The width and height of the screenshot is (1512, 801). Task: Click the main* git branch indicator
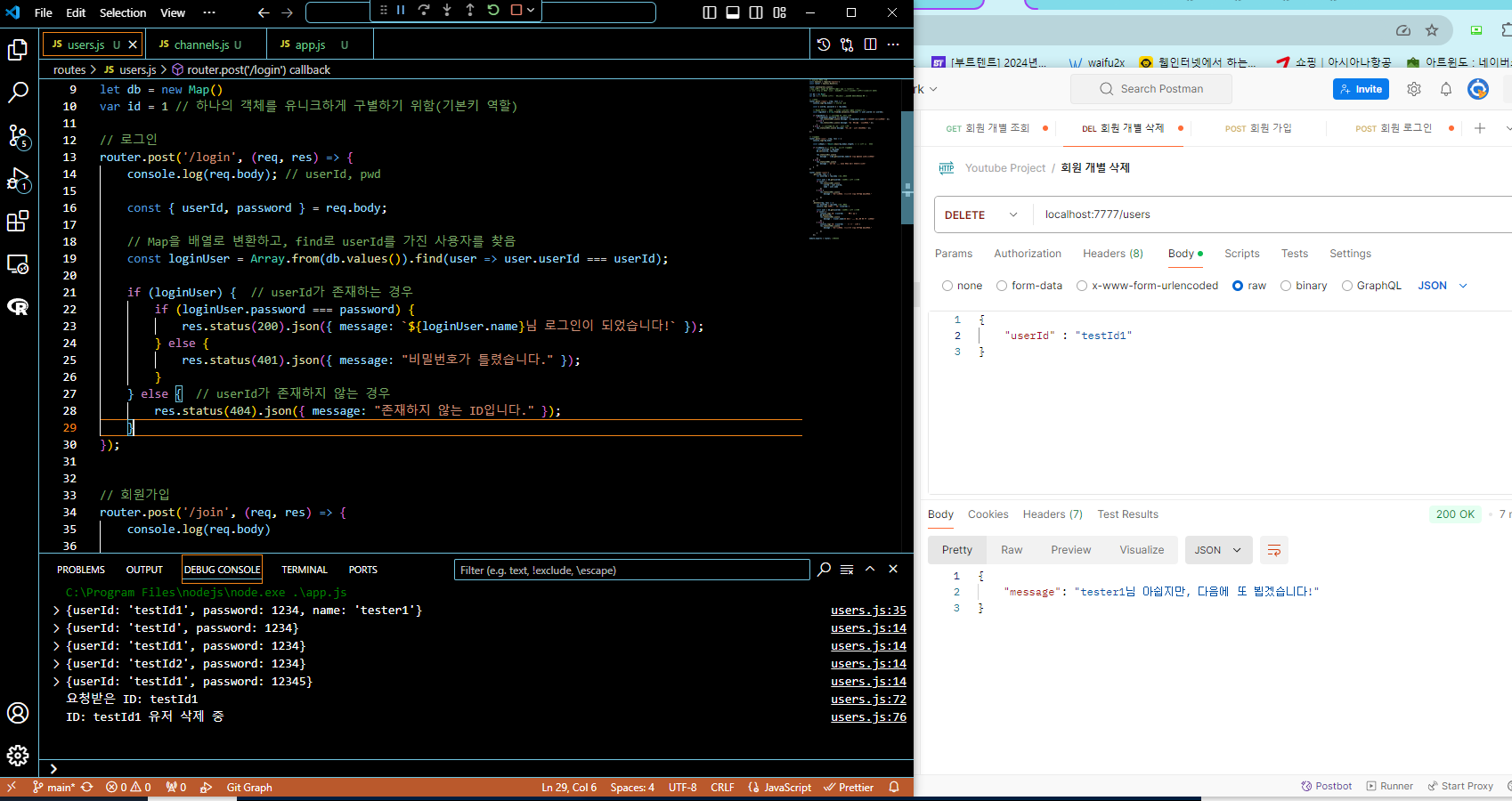(54, 788)
